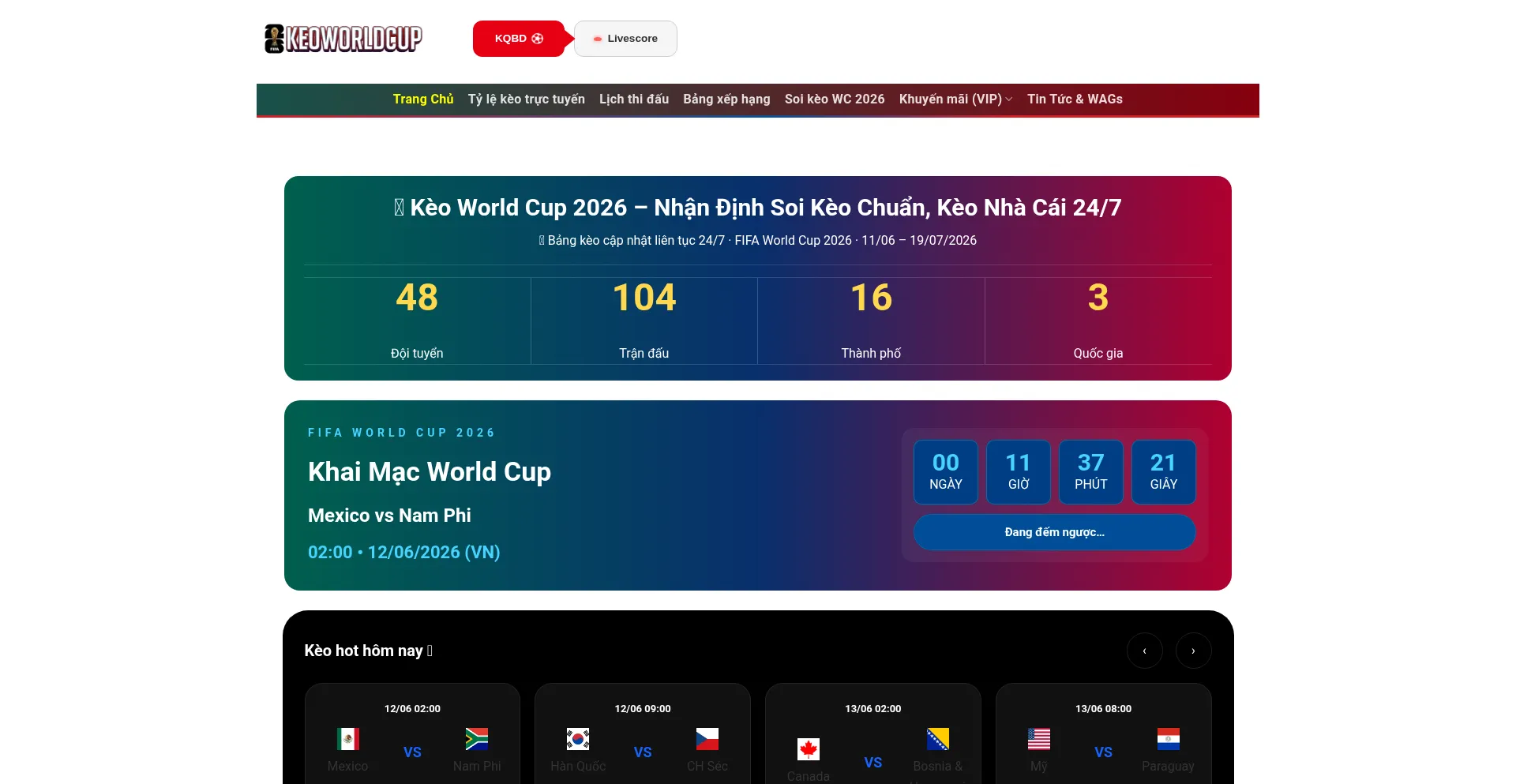Viewport: 1516px width, 784px height.
Task: Click the 16 Thành phố stat
Action: pos(871,321)
